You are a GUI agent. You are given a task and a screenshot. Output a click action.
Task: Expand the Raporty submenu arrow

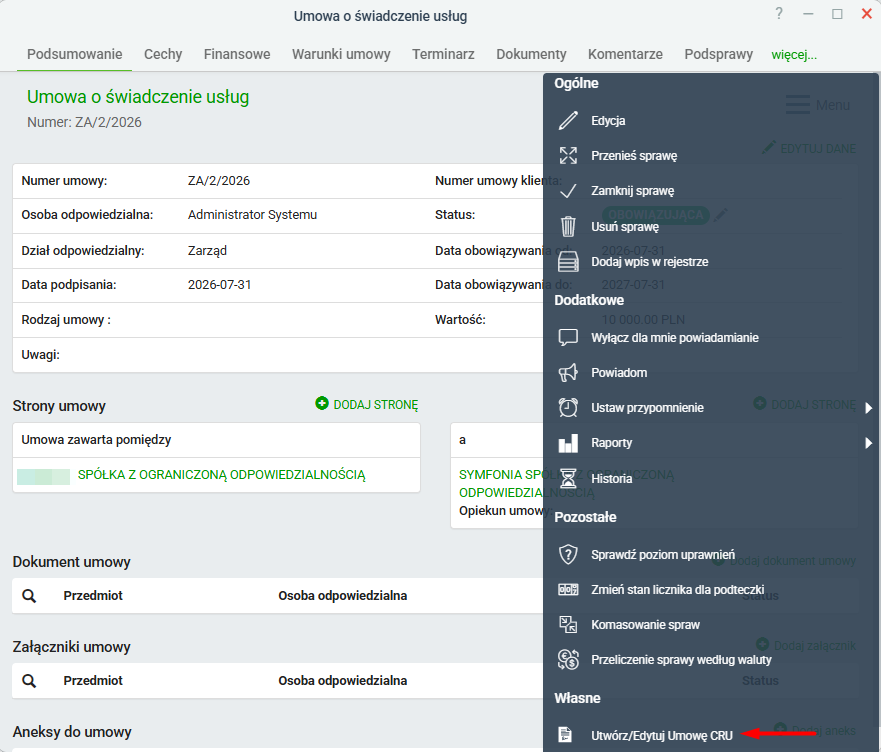(869, 443)
